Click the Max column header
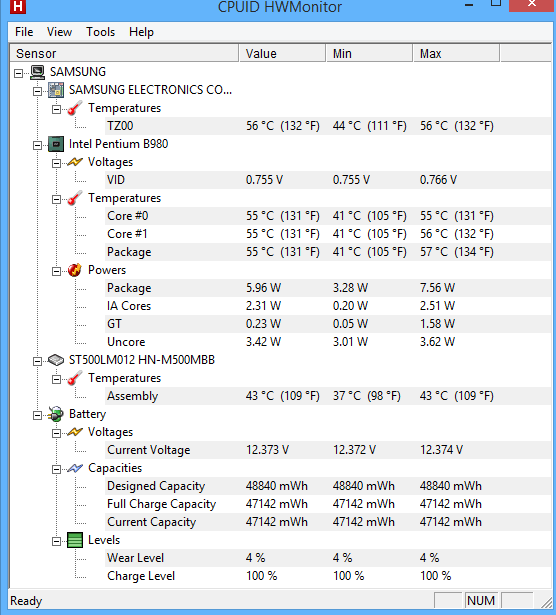 point(456,53)
